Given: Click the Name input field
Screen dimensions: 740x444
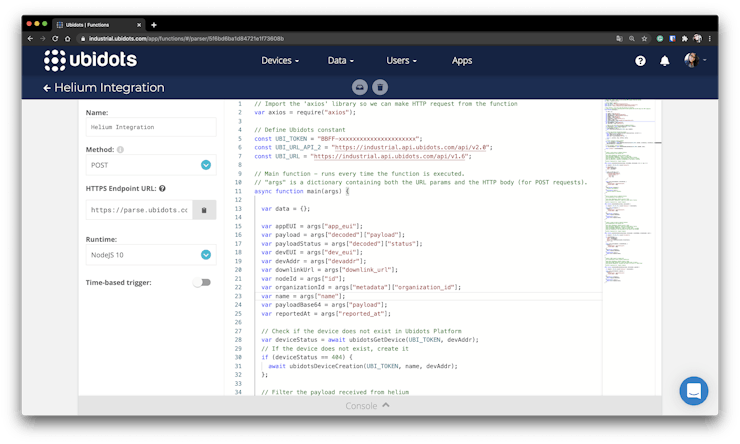Looking at the screenshot, I should 151,127.
